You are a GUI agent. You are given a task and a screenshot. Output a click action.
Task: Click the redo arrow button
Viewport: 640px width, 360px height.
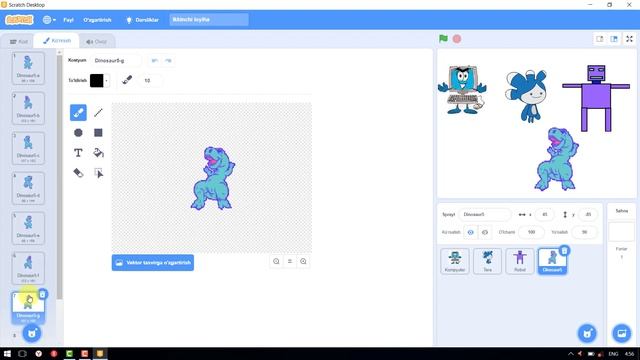168,60
